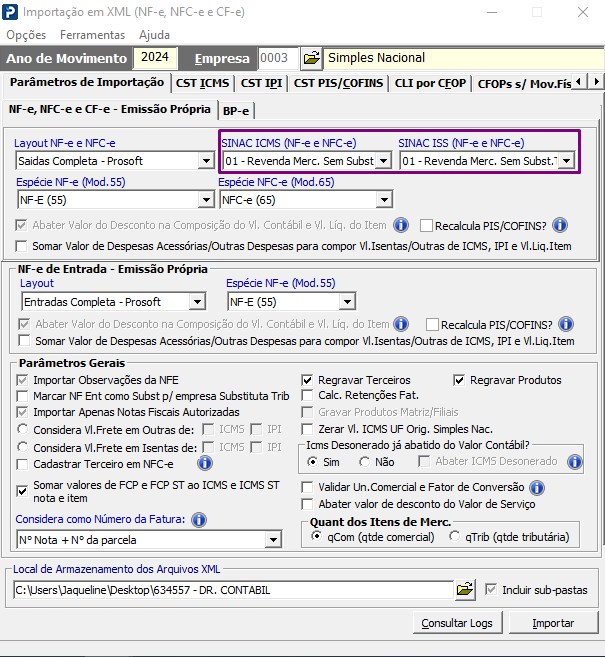Switch to the CST PIS/COFINS tab

coord(339,83)
